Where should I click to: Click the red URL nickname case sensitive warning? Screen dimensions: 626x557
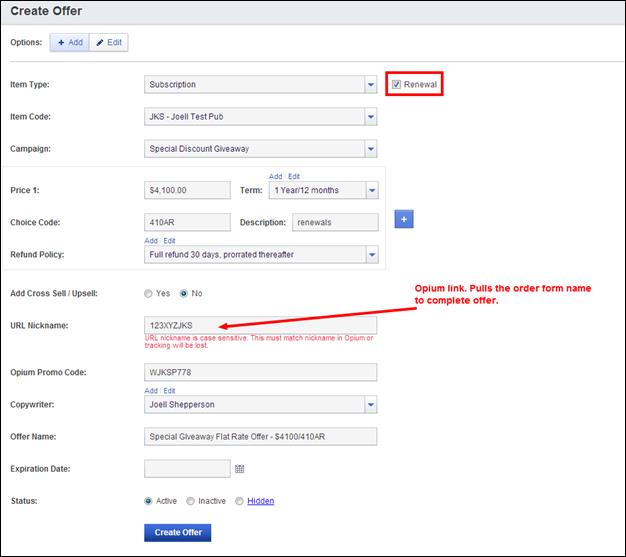pos(259,341)
